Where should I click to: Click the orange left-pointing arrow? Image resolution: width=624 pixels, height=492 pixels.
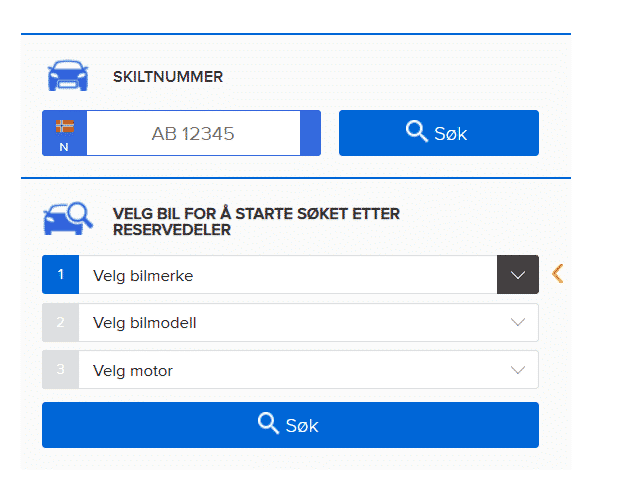[x=558, y=273]
